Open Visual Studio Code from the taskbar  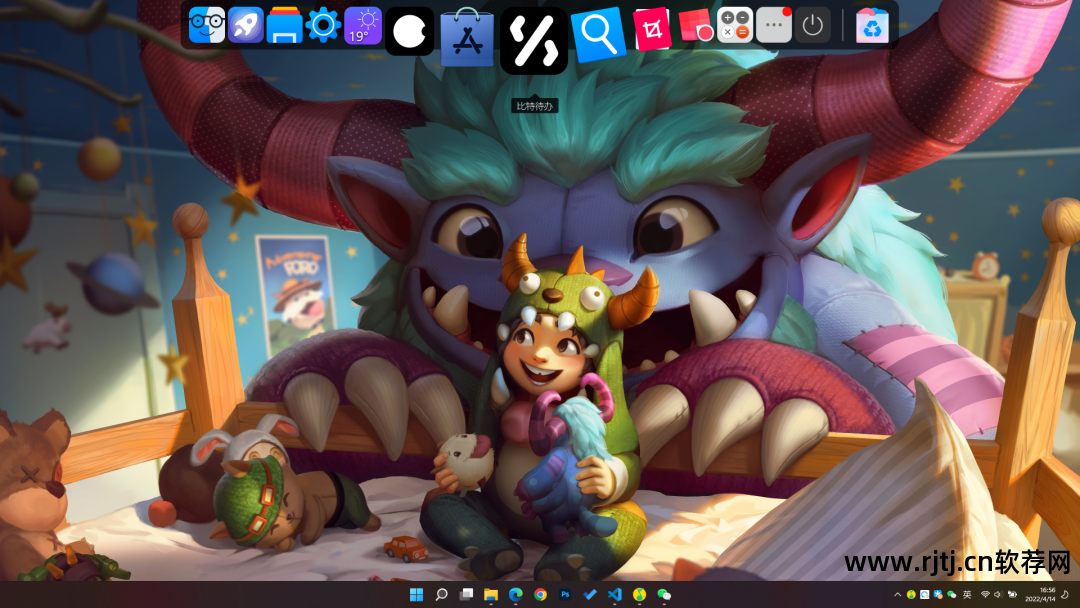click(x=614, y=594)
